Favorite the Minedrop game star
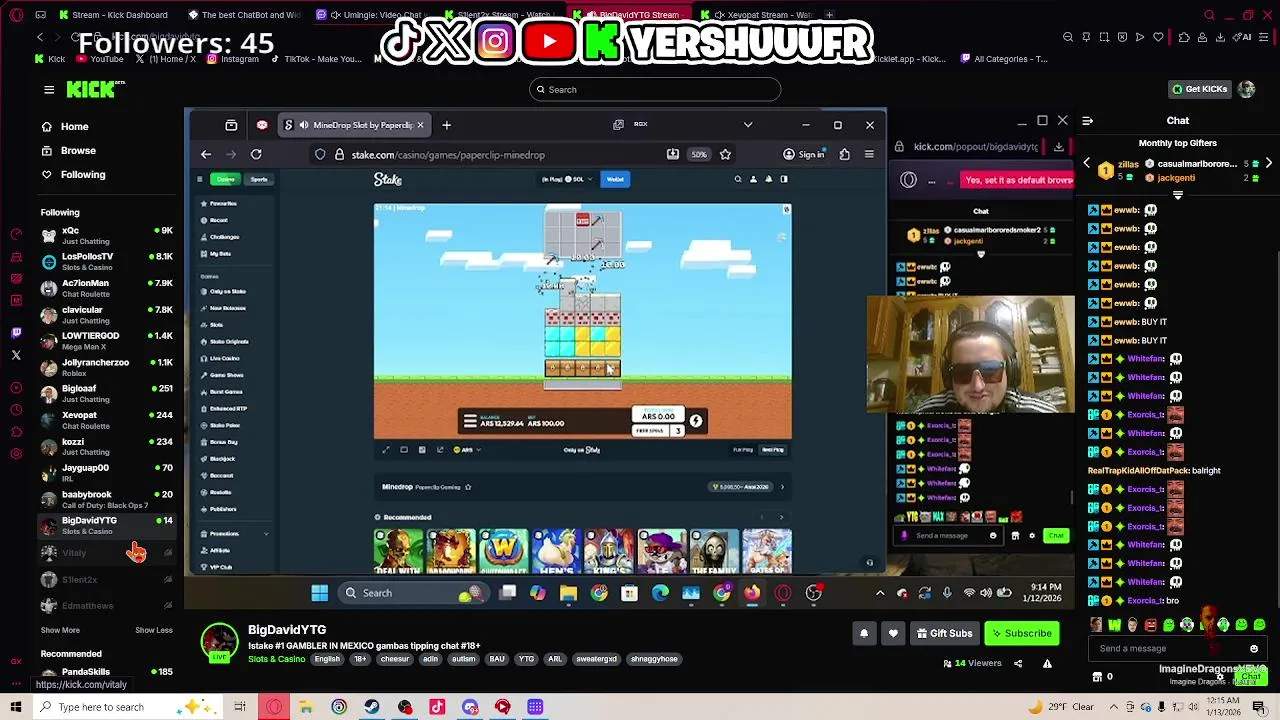Image resolution: width=1280 pixels, height=720 pixels. [467, 487]
